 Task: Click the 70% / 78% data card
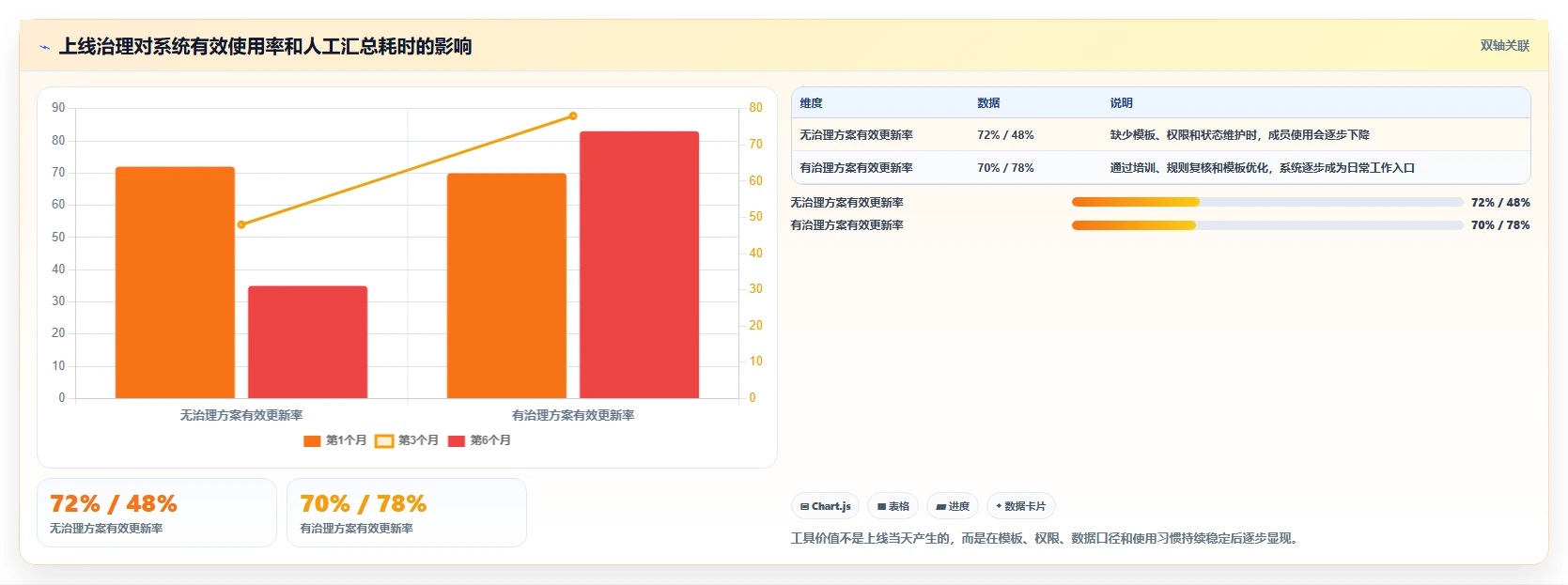(x=407, y=513)
